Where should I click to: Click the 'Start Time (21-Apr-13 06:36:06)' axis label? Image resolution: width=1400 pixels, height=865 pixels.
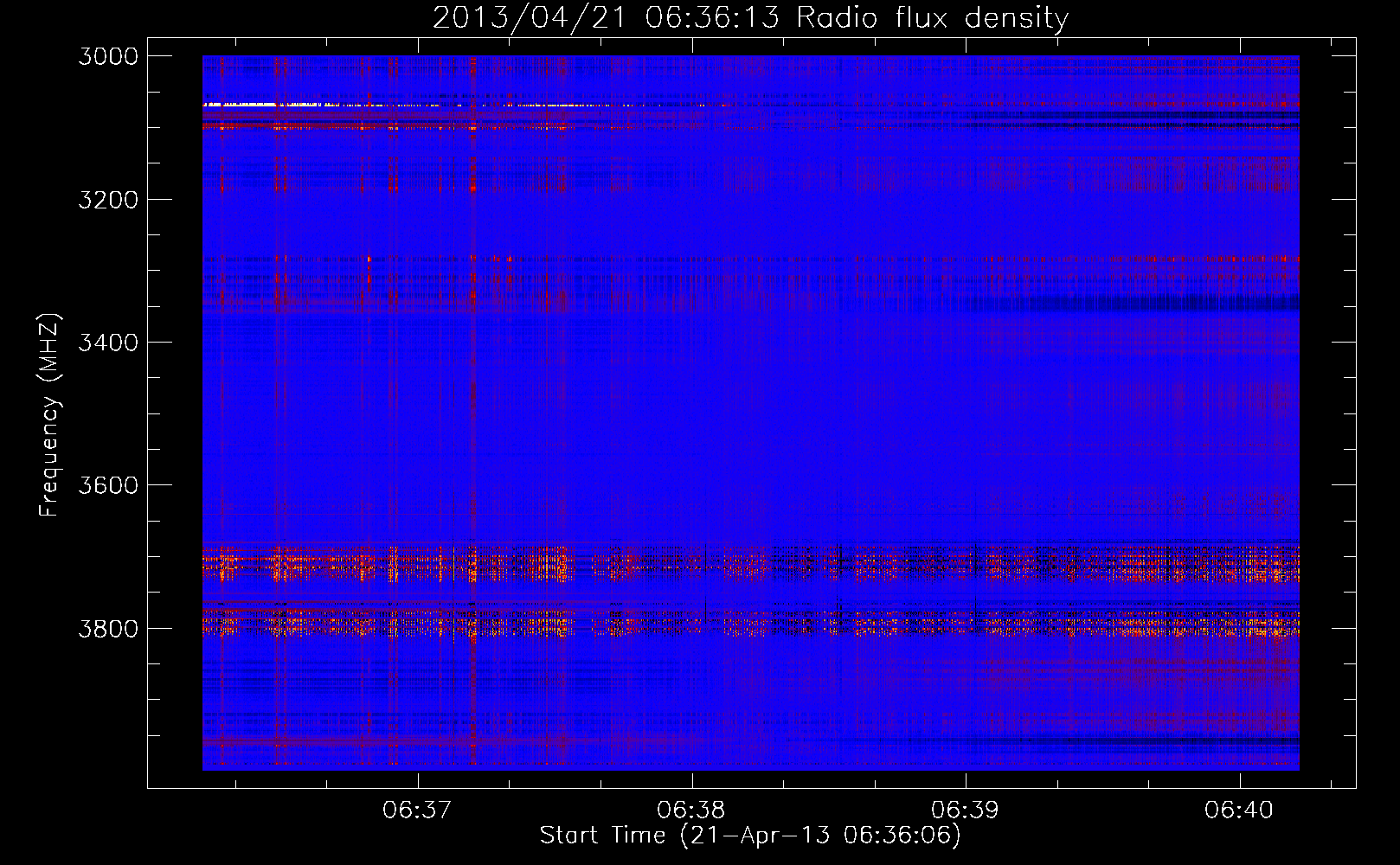(750, 836)
